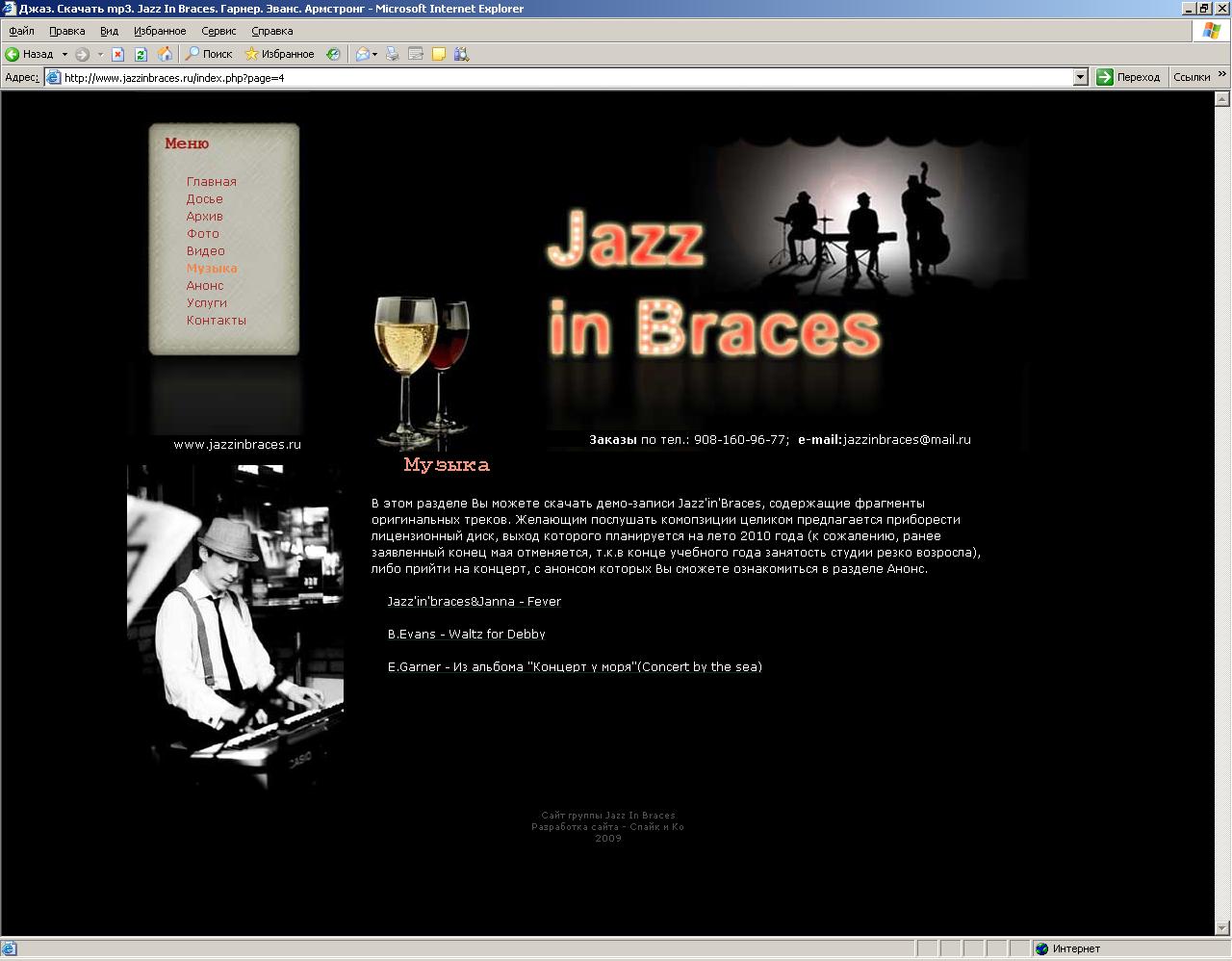Screen dimensions: 1232x961
Task: Click the Mail envelope icon
Action: (x=362, y=54)
